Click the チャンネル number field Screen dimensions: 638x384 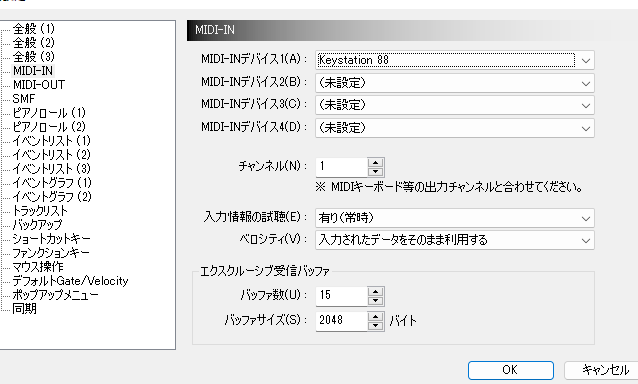[341, 166]
